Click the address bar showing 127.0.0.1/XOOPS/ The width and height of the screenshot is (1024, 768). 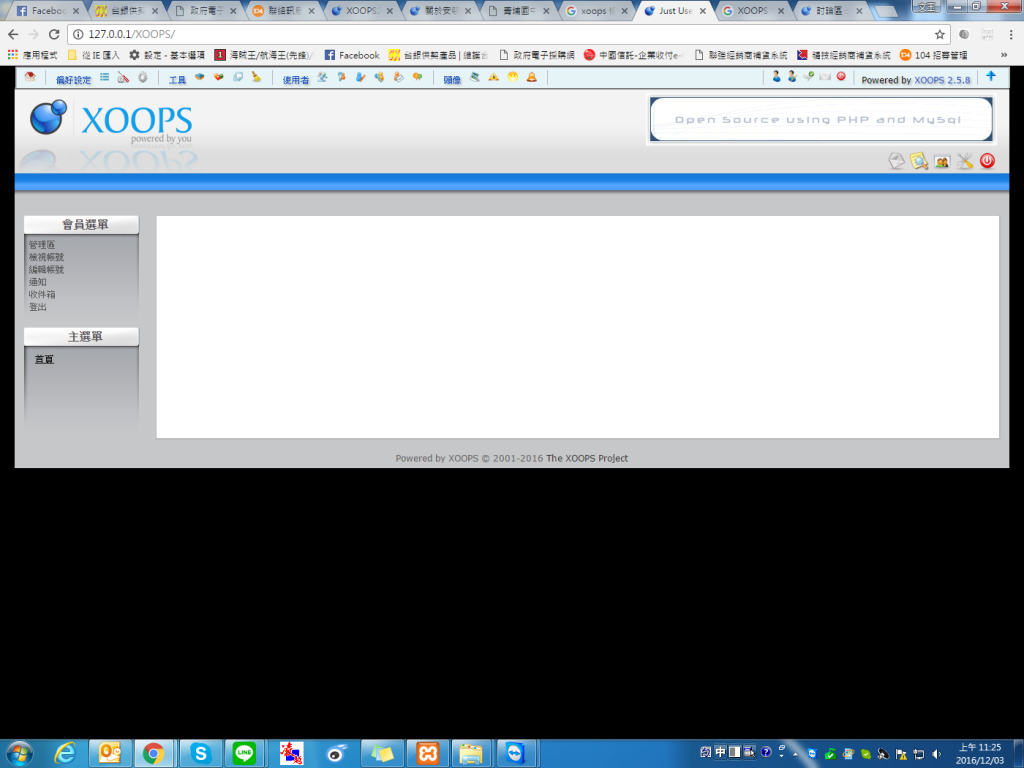[500, 34]
